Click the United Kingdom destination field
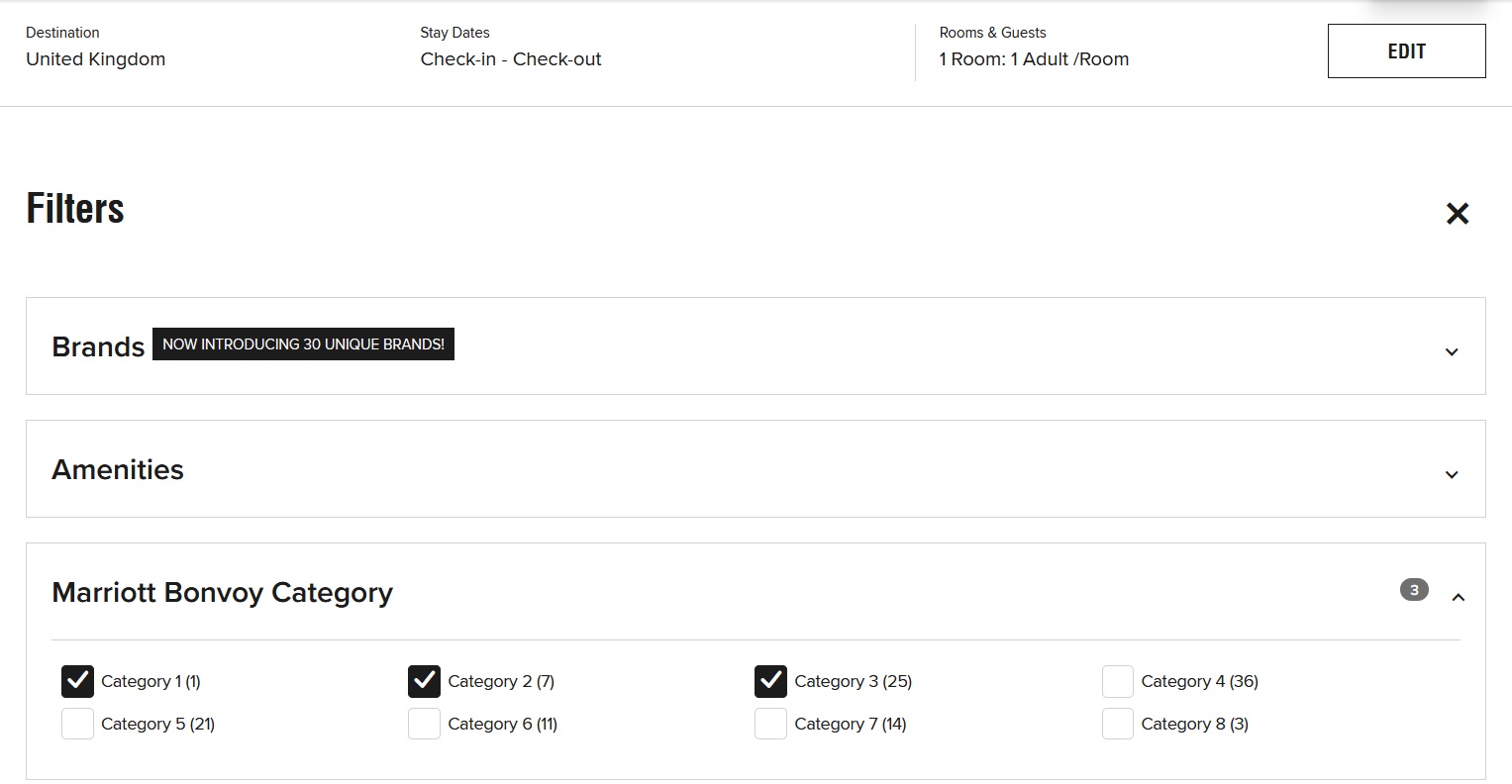Screen dimensions: 1512x784 pyautogui.click(x=96, y=59)
